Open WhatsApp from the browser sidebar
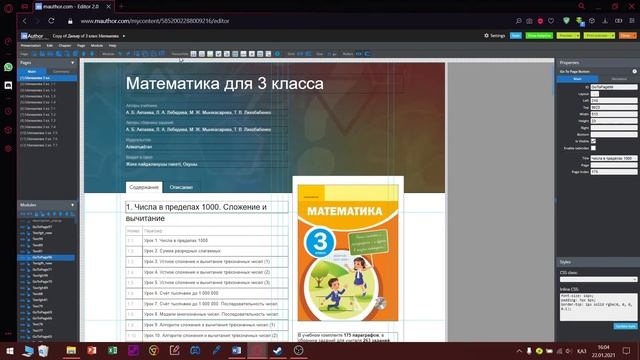 tap(8, 67)
